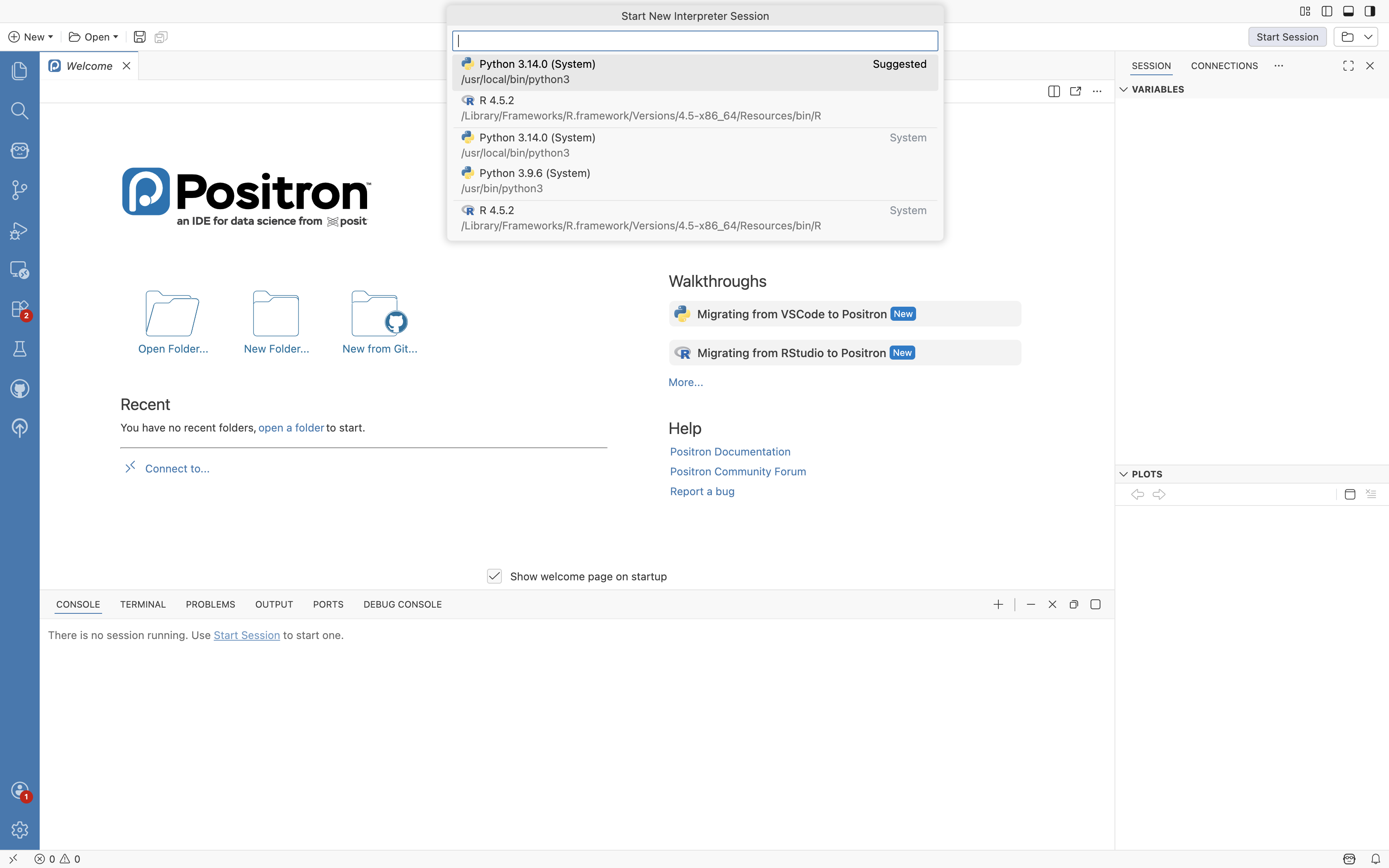Screen dimensions: 1389x868
Task: Open the Positron Documentation link
Action: (730, 452)
